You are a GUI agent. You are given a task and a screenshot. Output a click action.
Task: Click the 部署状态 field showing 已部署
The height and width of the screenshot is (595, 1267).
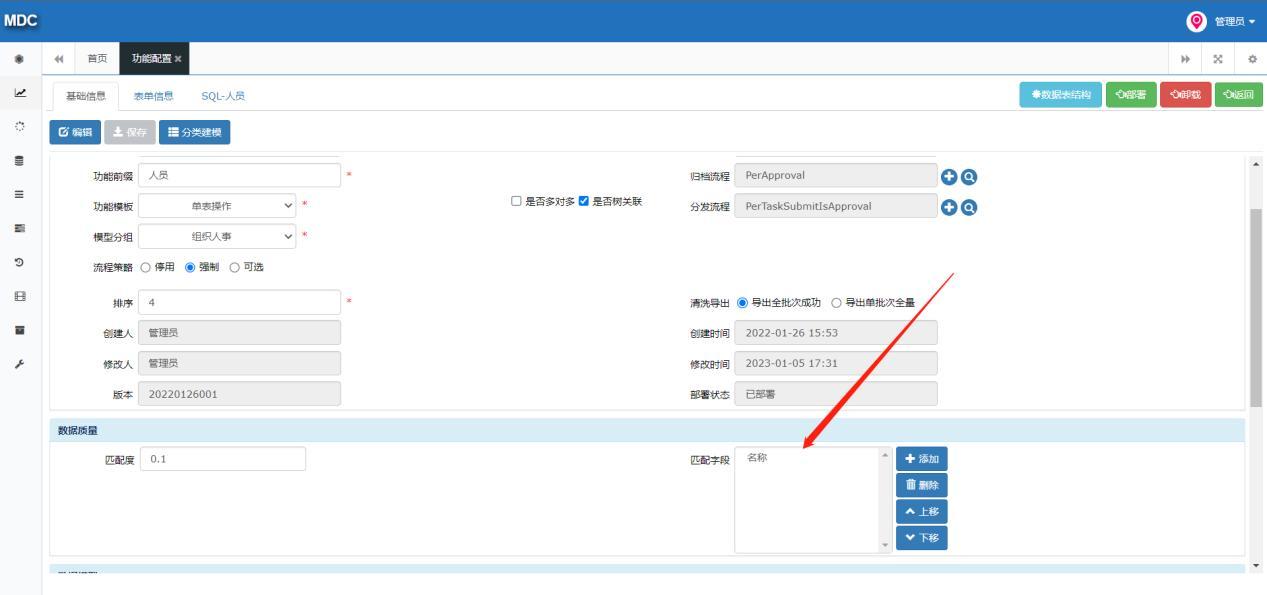(x=836, y=394)
